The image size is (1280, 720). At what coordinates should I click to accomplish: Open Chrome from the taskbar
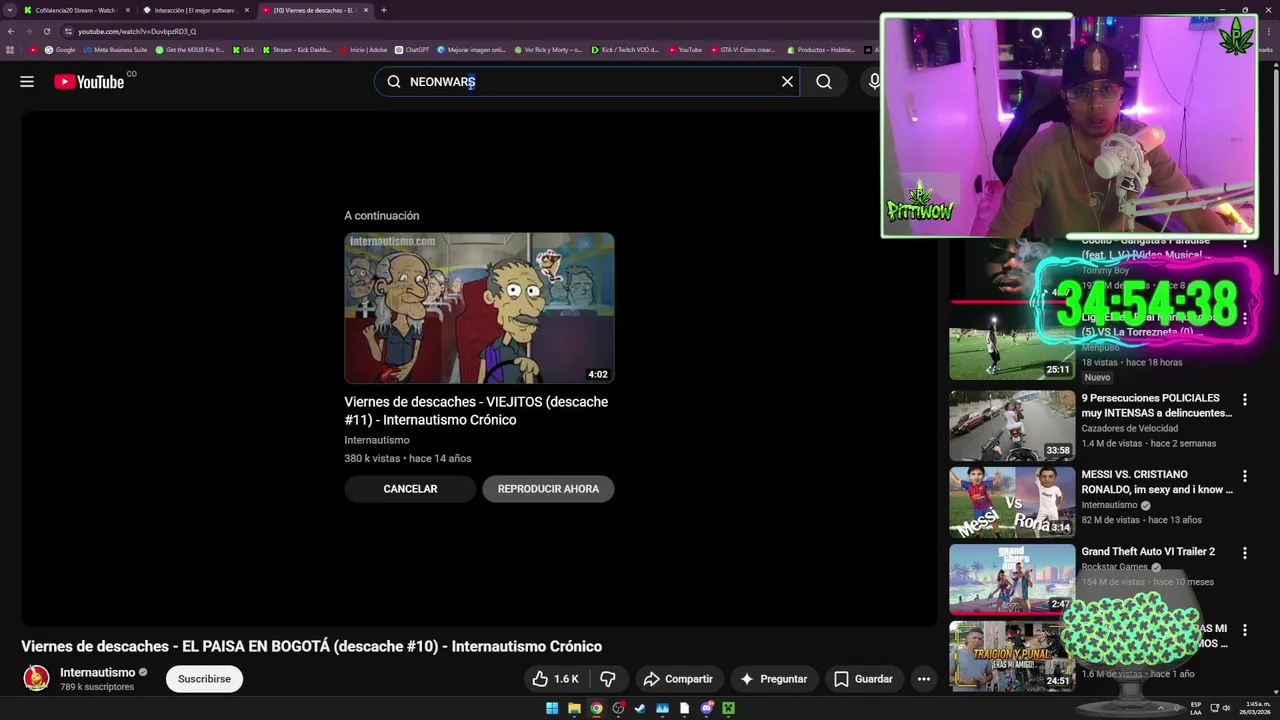click(x=596, y=708)
